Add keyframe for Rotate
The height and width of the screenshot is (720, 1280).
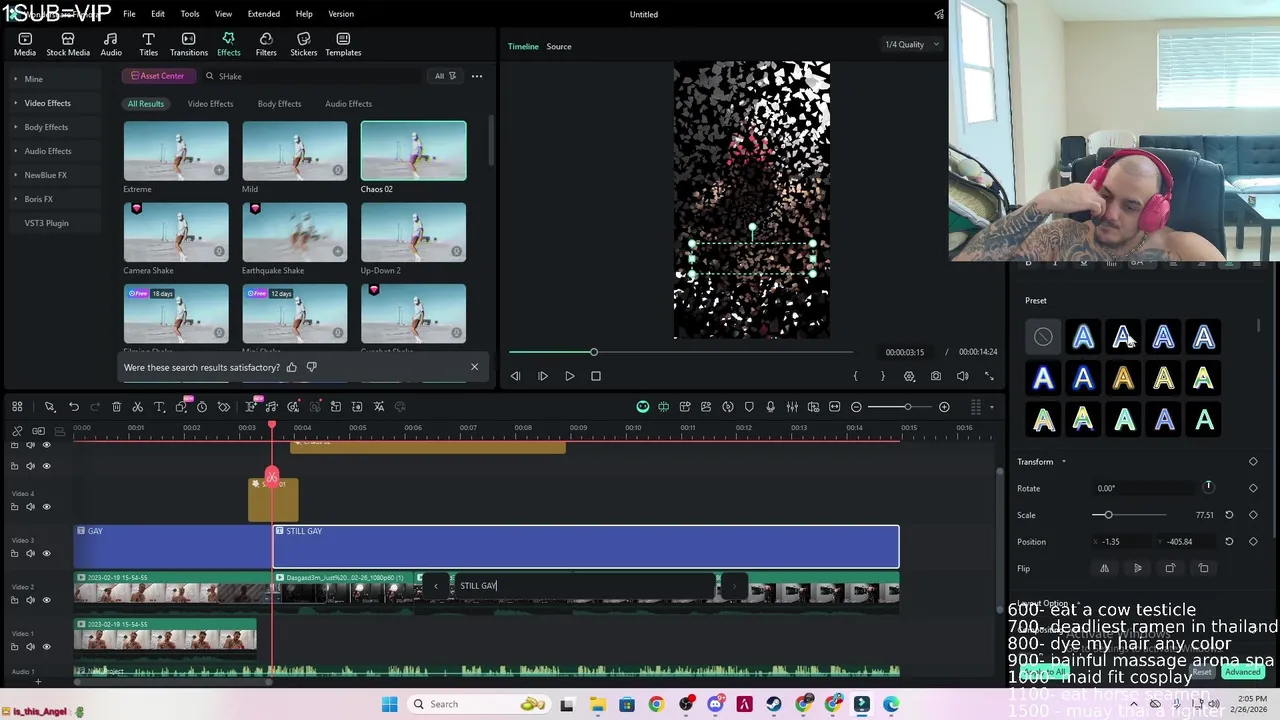tap(1253, 488)
